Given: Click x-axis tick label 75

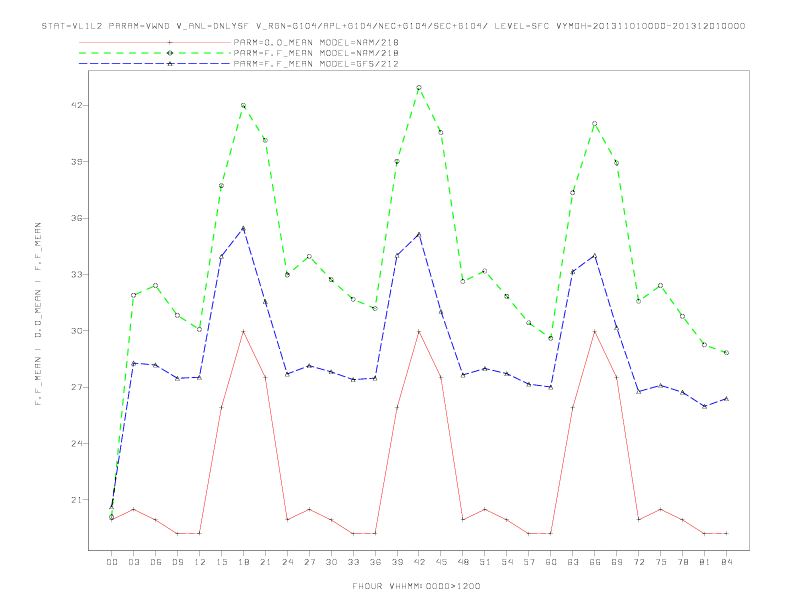Looking at the screenshot, I should point(661,562).
